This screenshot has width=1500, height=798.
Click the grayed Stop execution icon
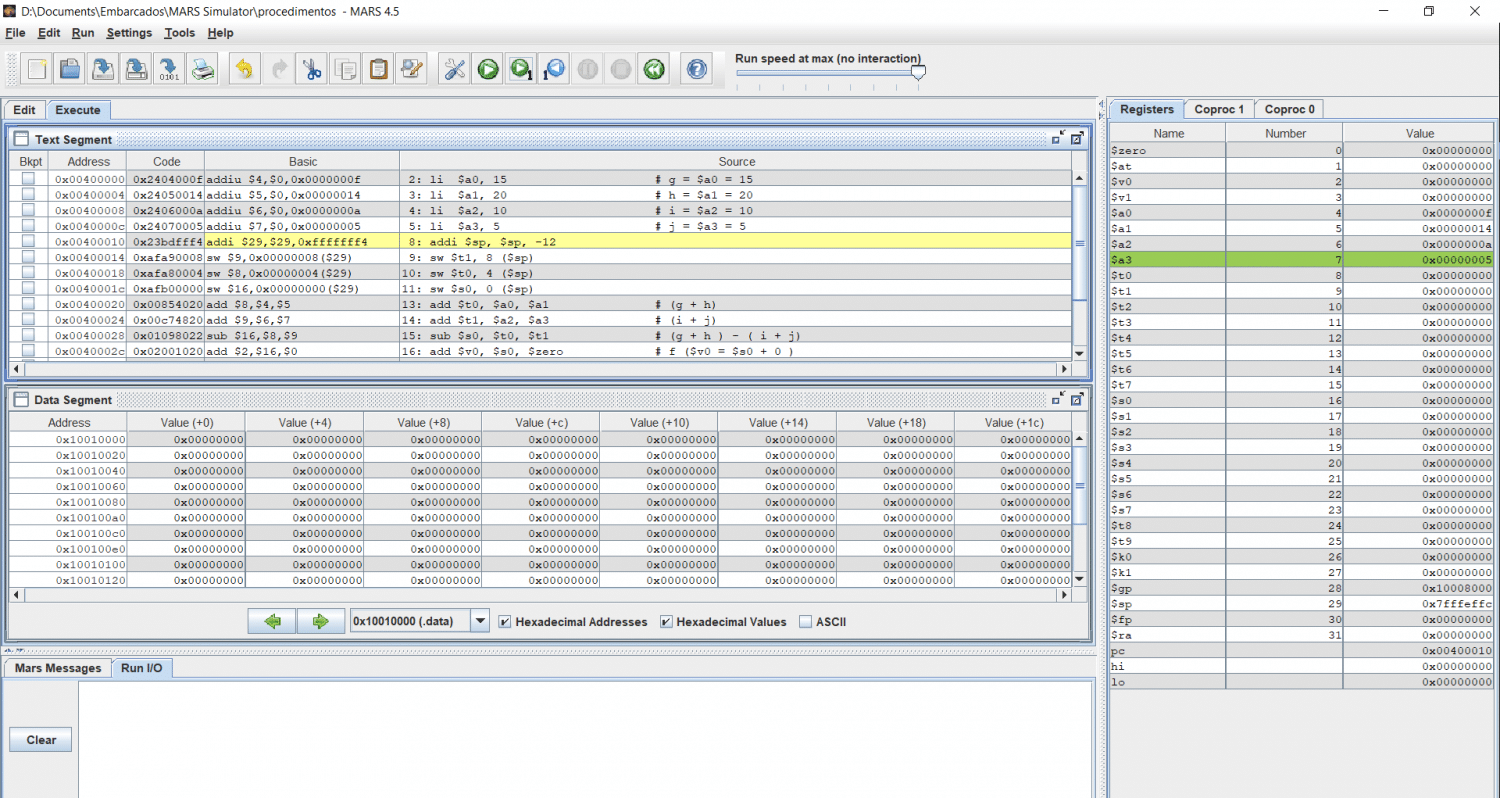(621, 69)
